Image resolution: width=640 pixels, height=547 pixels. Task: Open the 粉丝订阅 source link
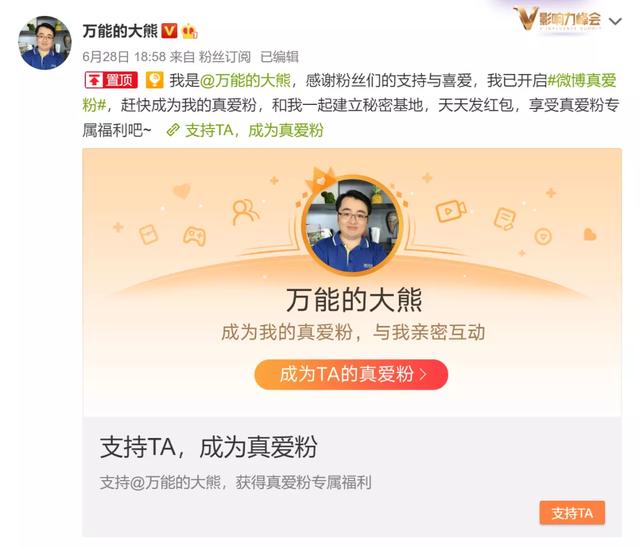click(224, 57)
